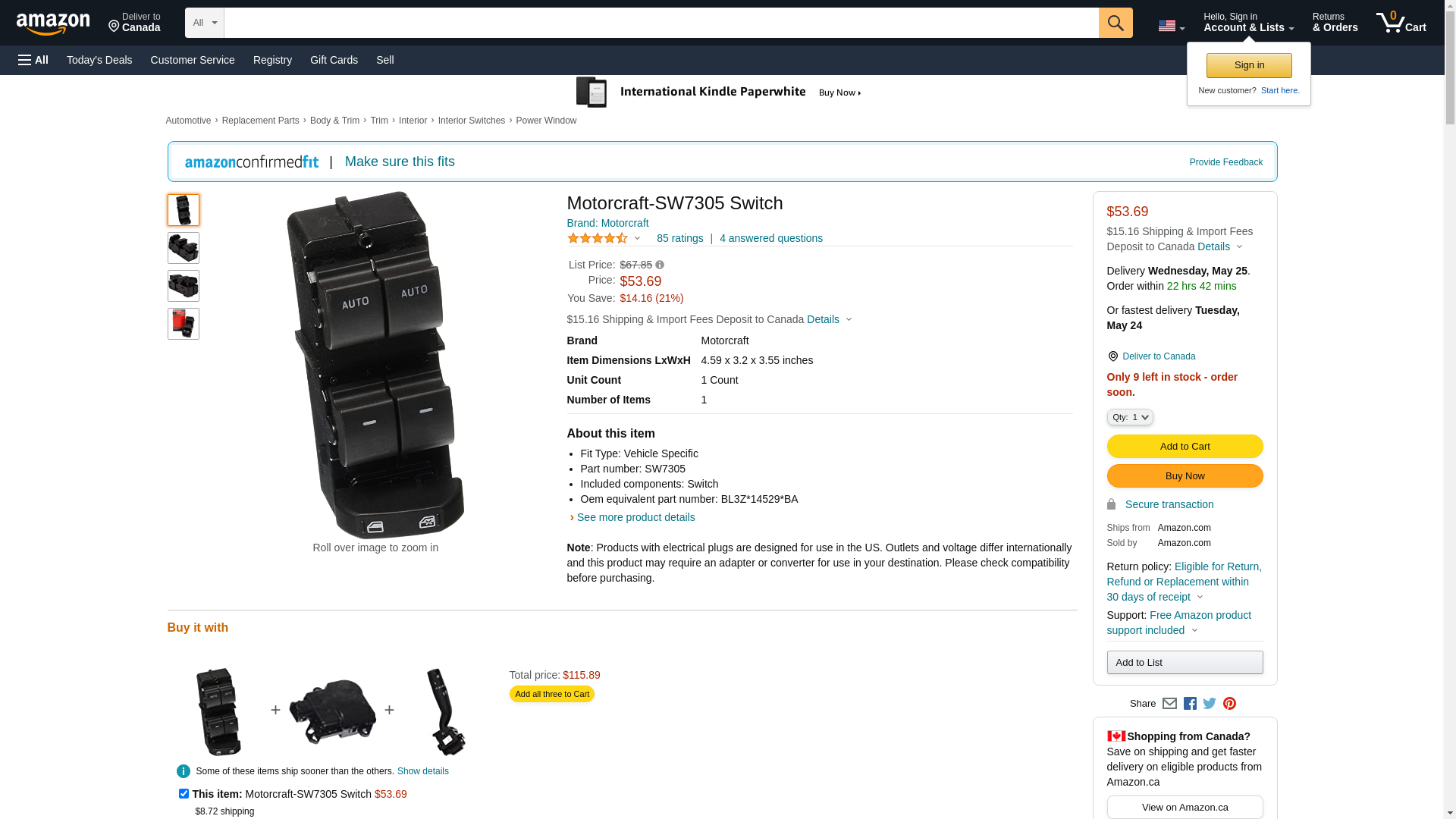Open the 4 answered questions link
The height and width of the screenshot is (819, 1456).
pos(770,238)
